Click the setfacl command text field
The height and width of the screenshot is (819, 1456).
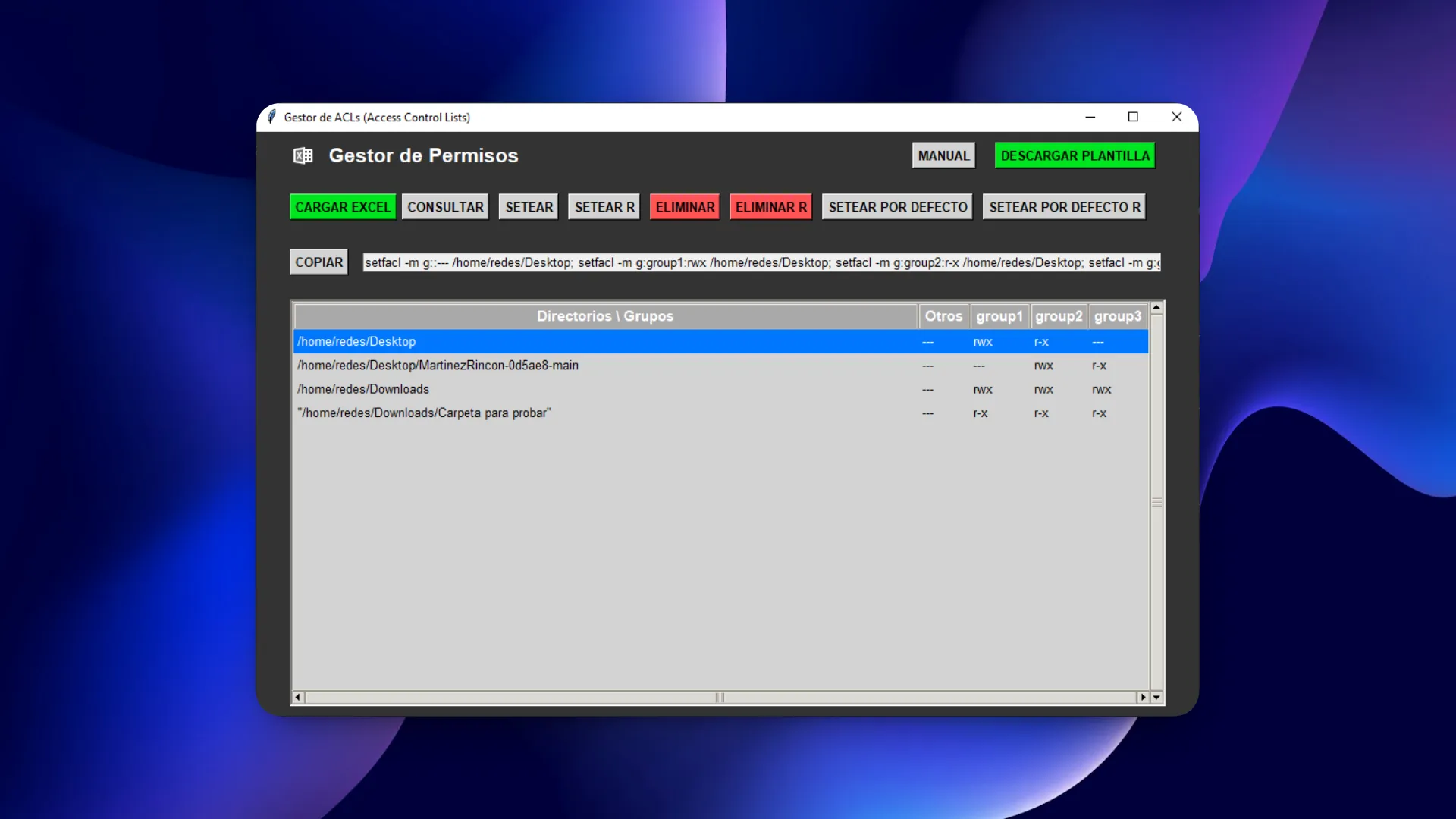tap(761, 262)
